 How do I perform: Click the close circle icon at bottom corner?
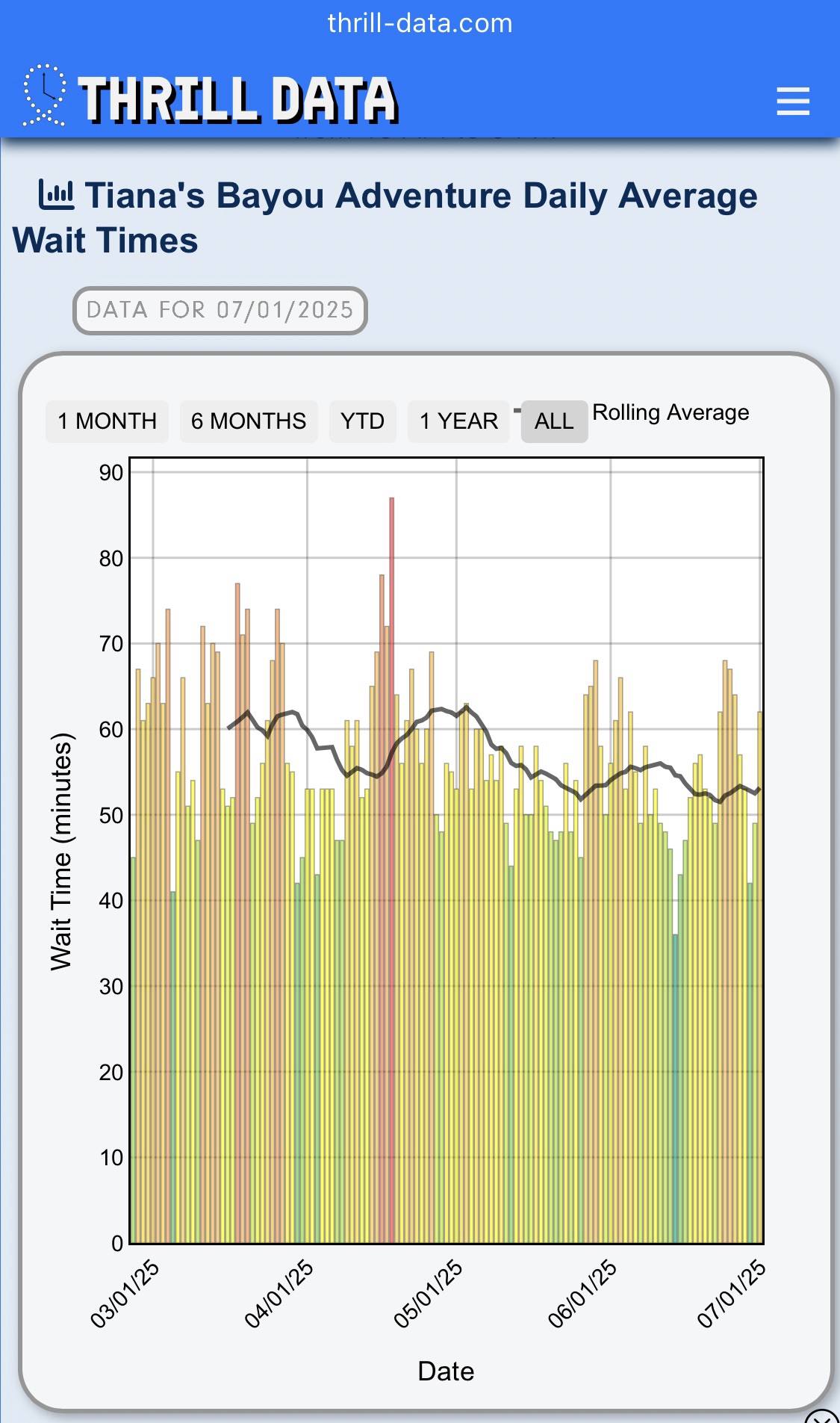pyautogui.click(x=823, y=1416)
